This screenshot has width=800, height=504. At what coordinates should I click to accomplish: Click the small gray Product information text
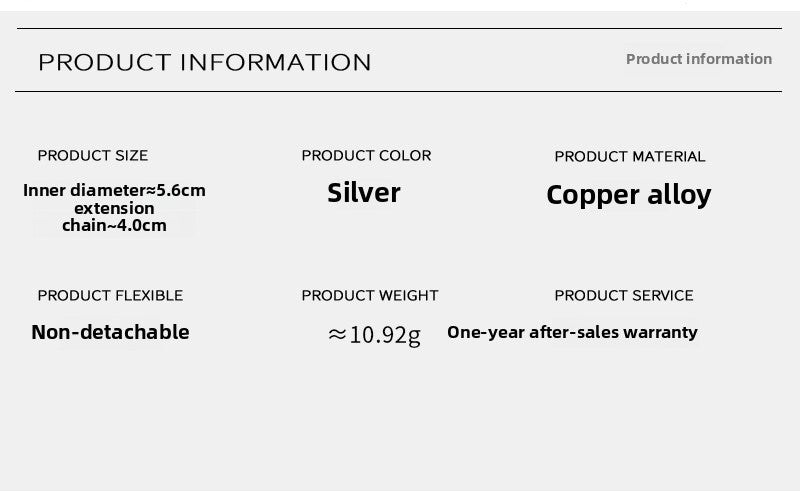pos(698,59)
